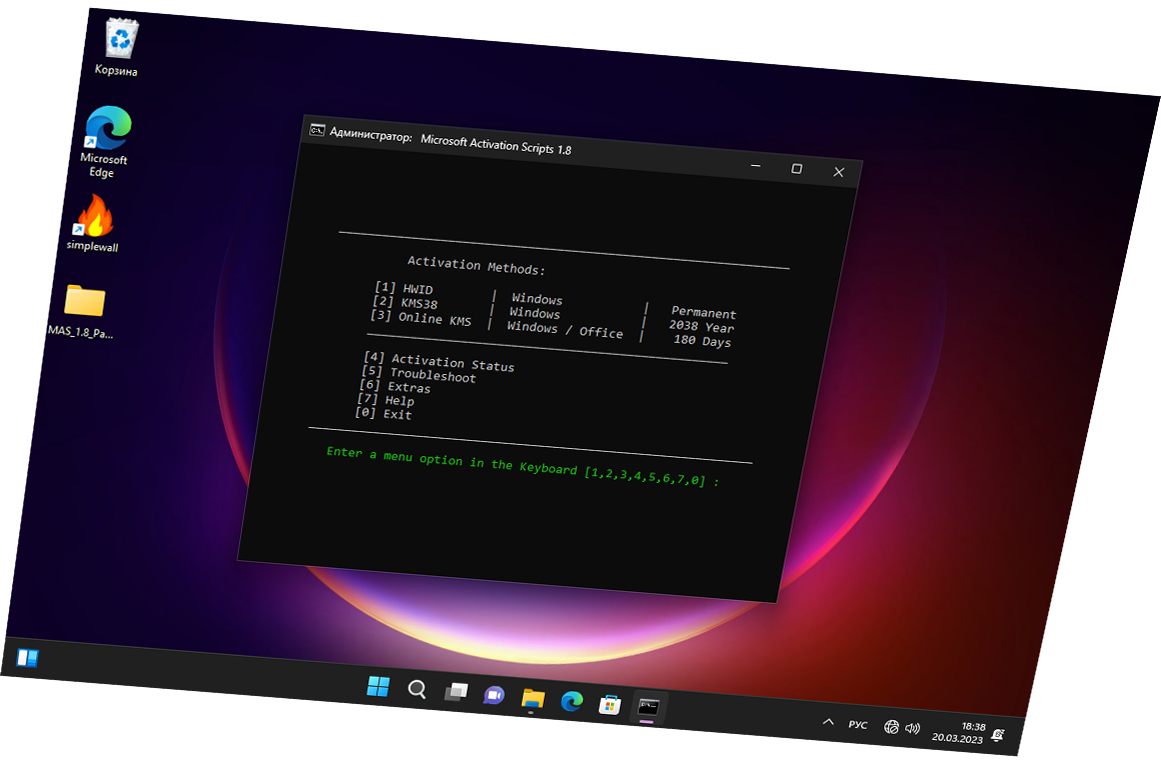
Task: Open the Recycle Bin (Корзина) desktop icon
Action: [x=120, y=46]
